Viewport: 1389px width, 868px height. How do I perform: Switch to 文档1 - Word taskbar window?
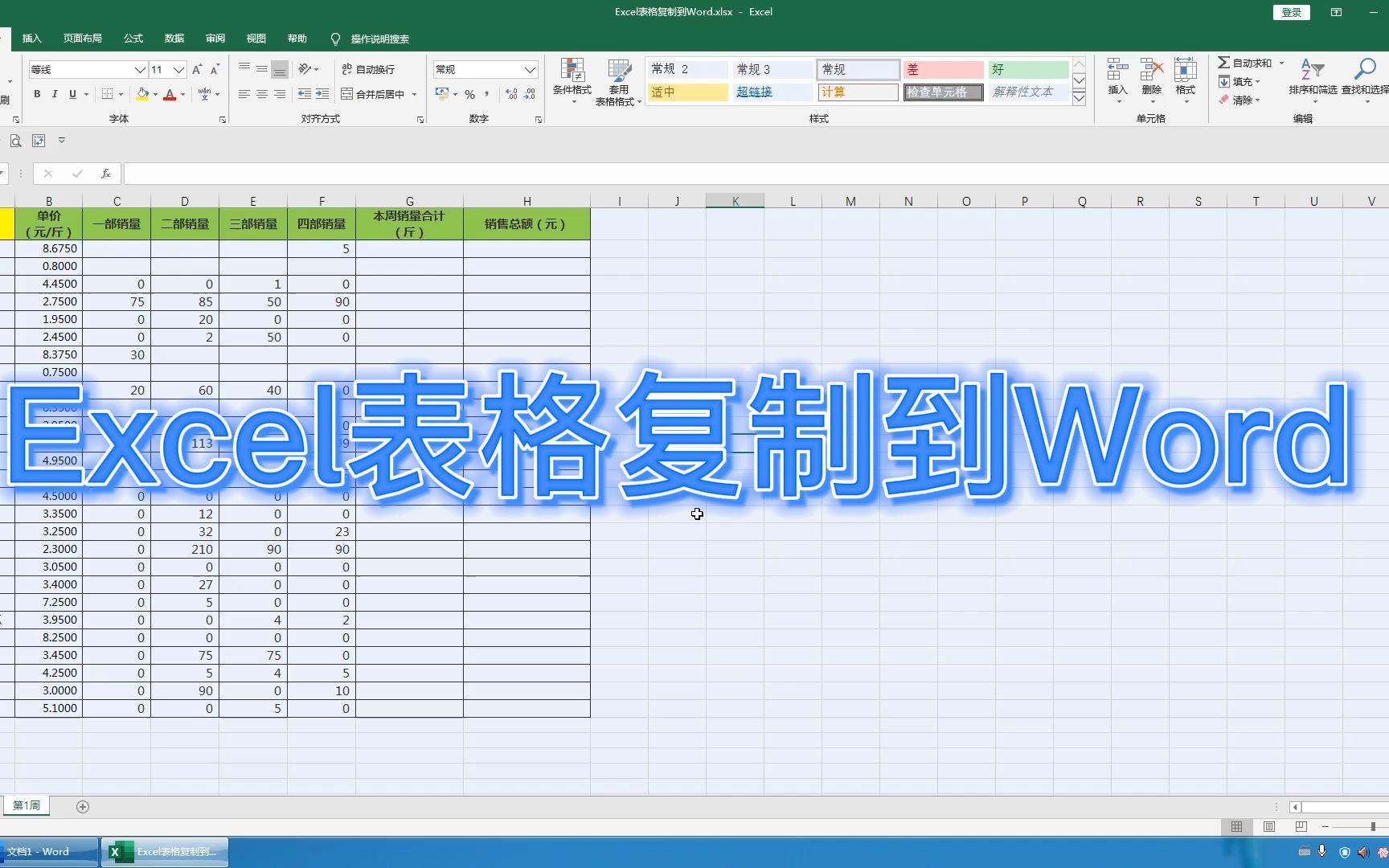pyautogui.click(x=49, y=852)
